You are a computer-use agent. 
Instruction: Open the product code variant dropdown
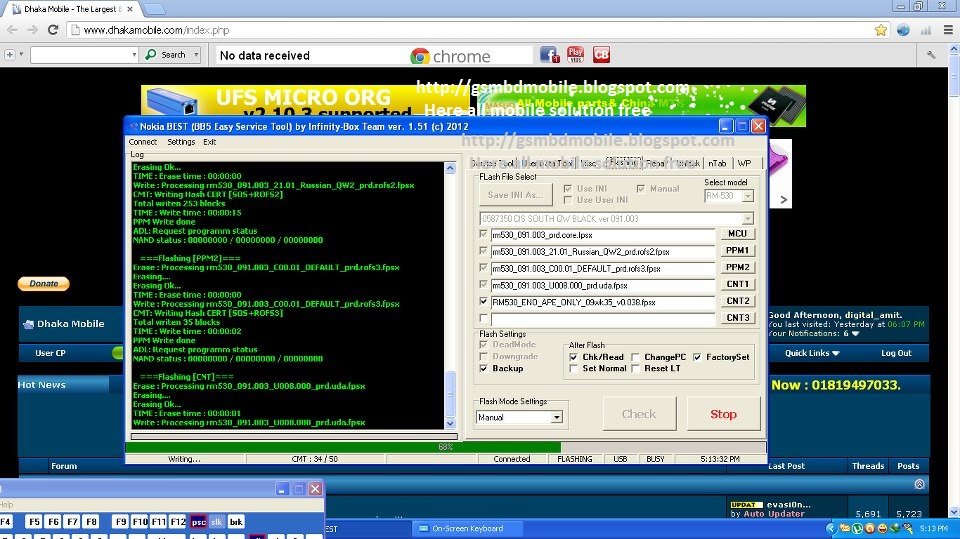click(x=748, y=219)
